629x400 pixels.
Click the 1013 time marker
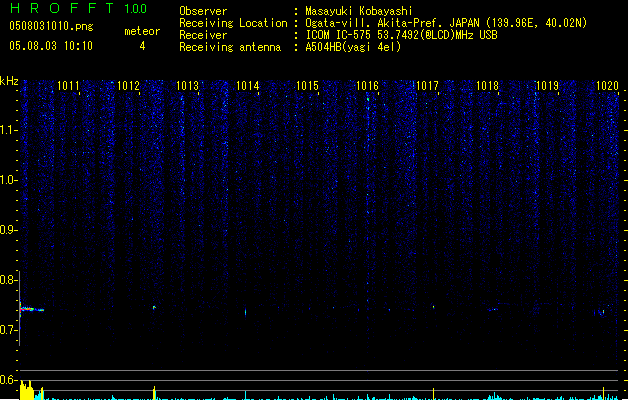click(x=188, y=86)
